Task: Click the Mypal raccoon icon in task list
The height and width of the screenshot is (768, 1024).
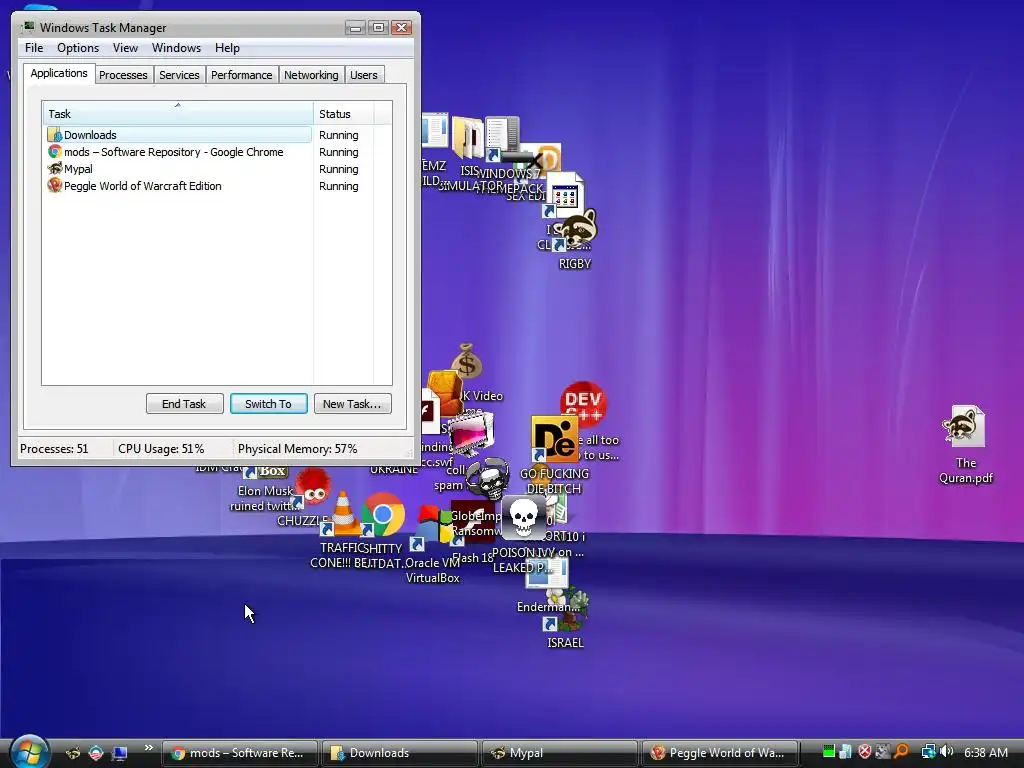Action: point(54,169)
